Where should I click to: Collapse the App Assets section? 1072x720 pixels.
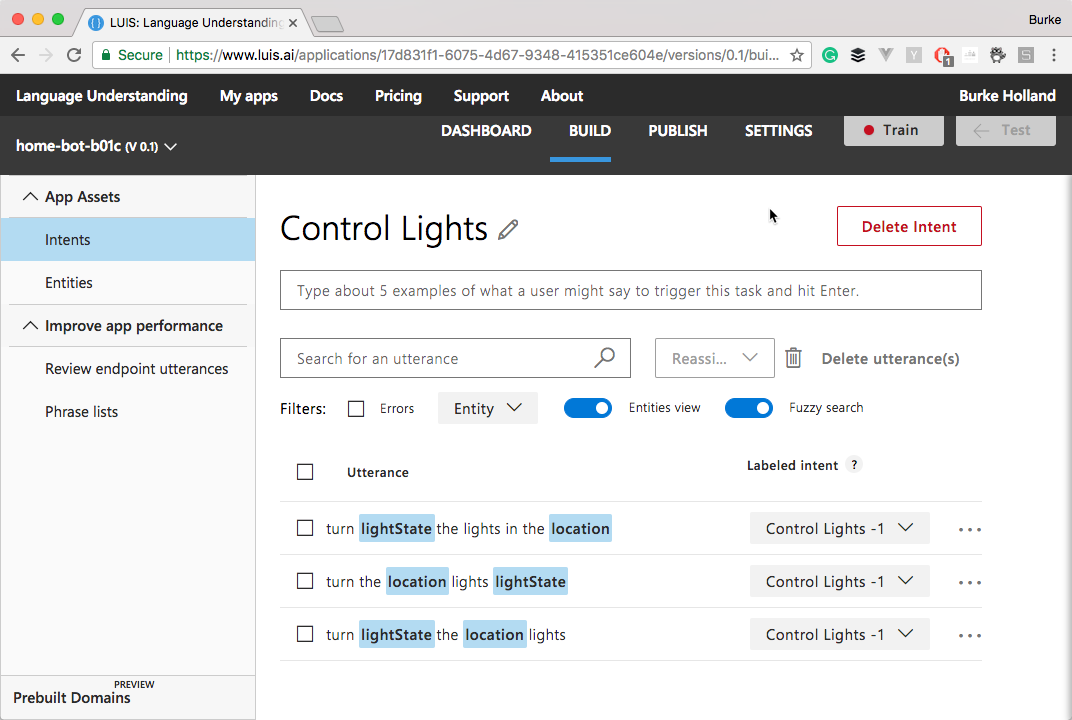pos(31,197)
